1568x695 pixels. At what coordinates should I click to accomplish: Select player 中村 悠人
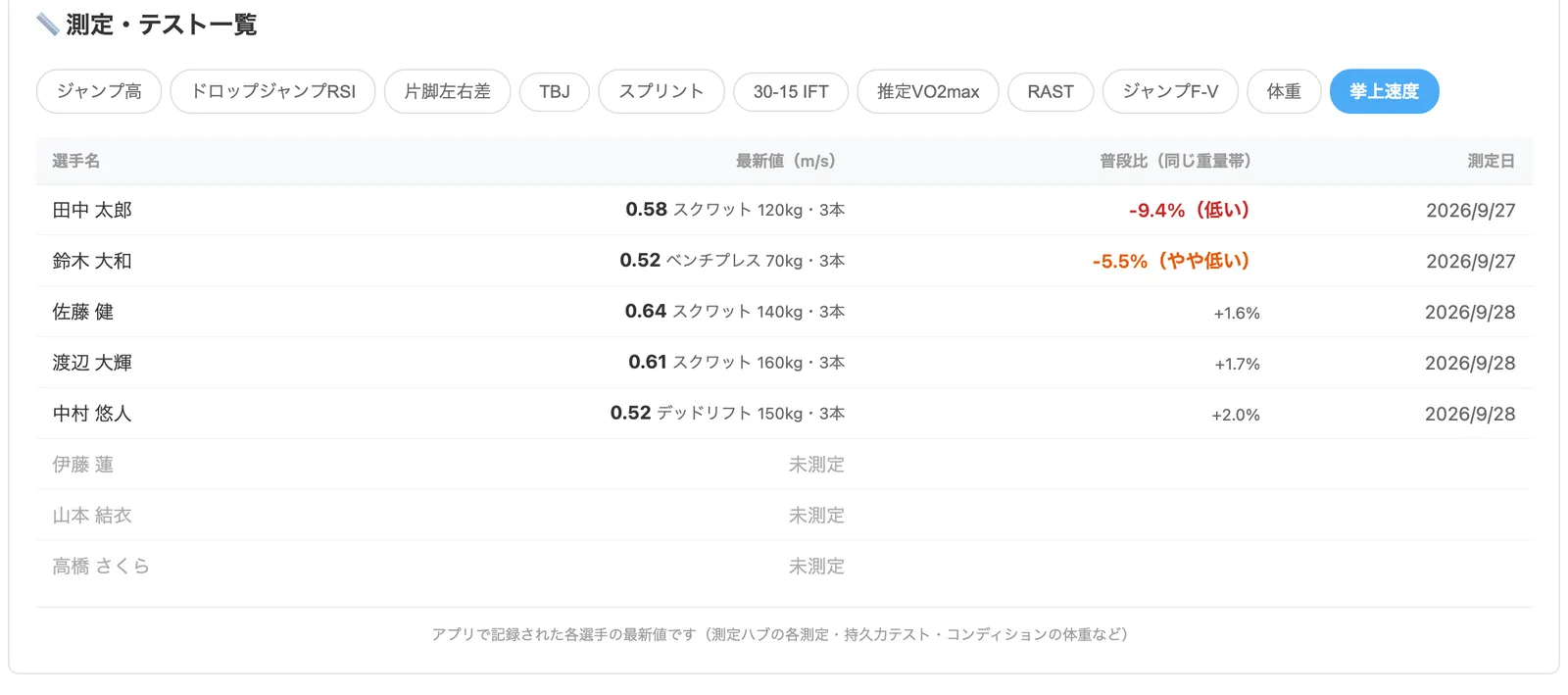(92, 414)
